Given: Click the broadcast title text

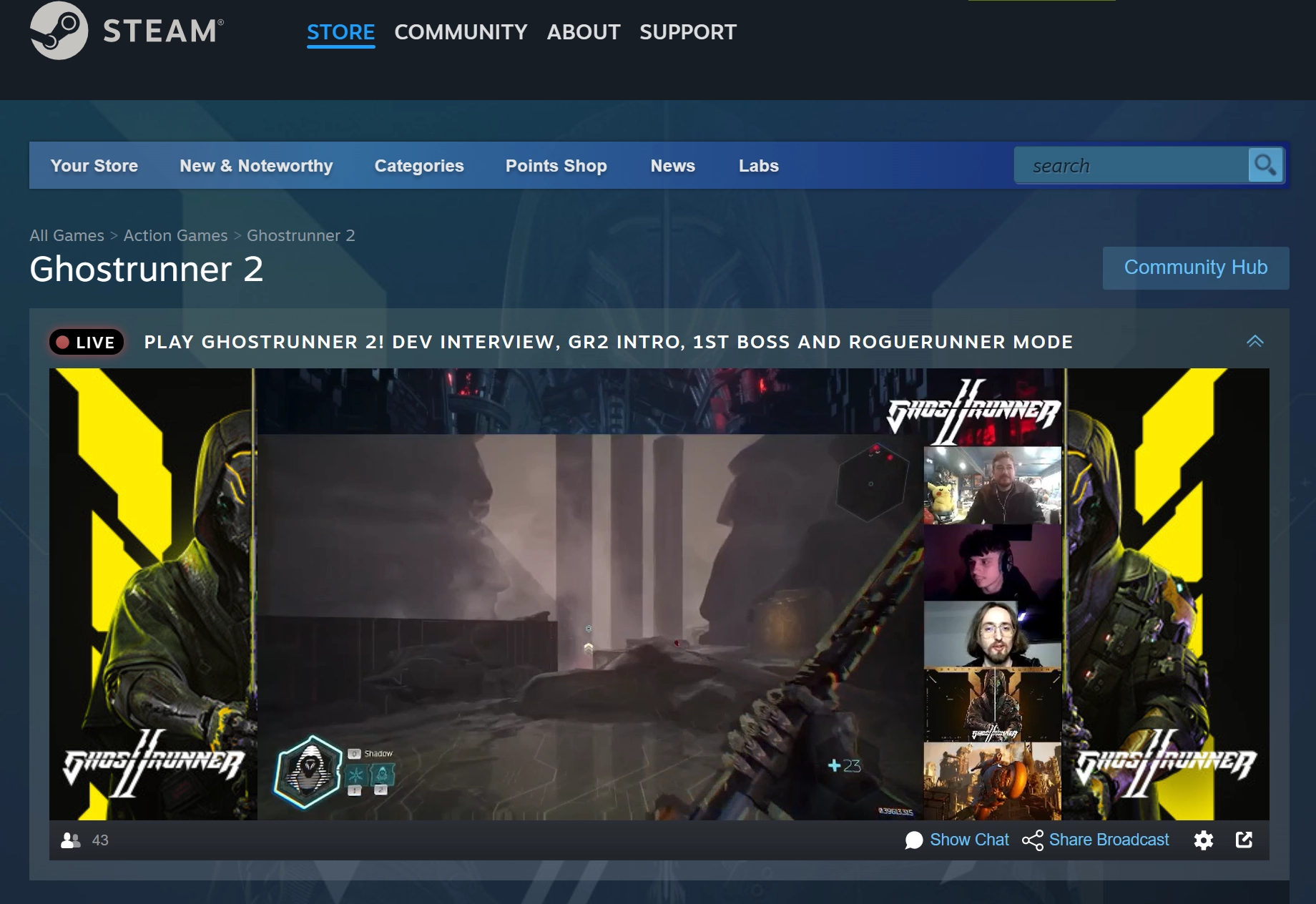Looking at the screenshot, I should click(609, 342).
